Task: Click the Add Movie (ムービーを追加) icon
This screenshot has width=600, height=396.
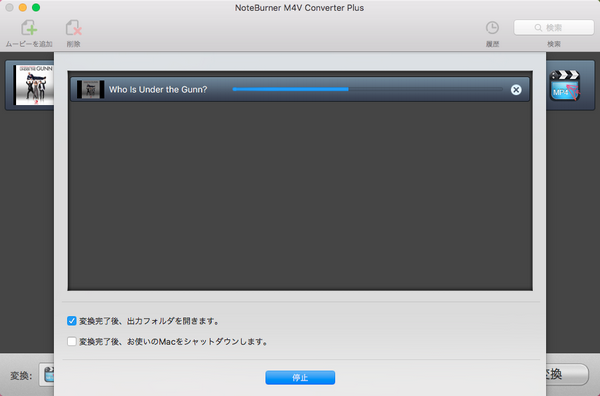Action: 29,28
